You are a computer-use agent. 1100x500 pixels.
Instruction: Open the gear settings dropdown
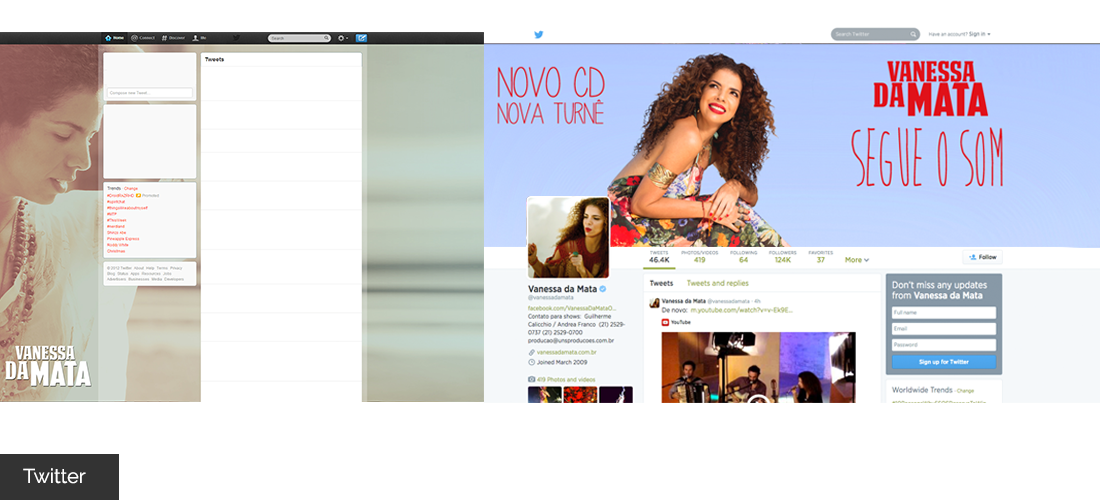[x=342, y=38]
